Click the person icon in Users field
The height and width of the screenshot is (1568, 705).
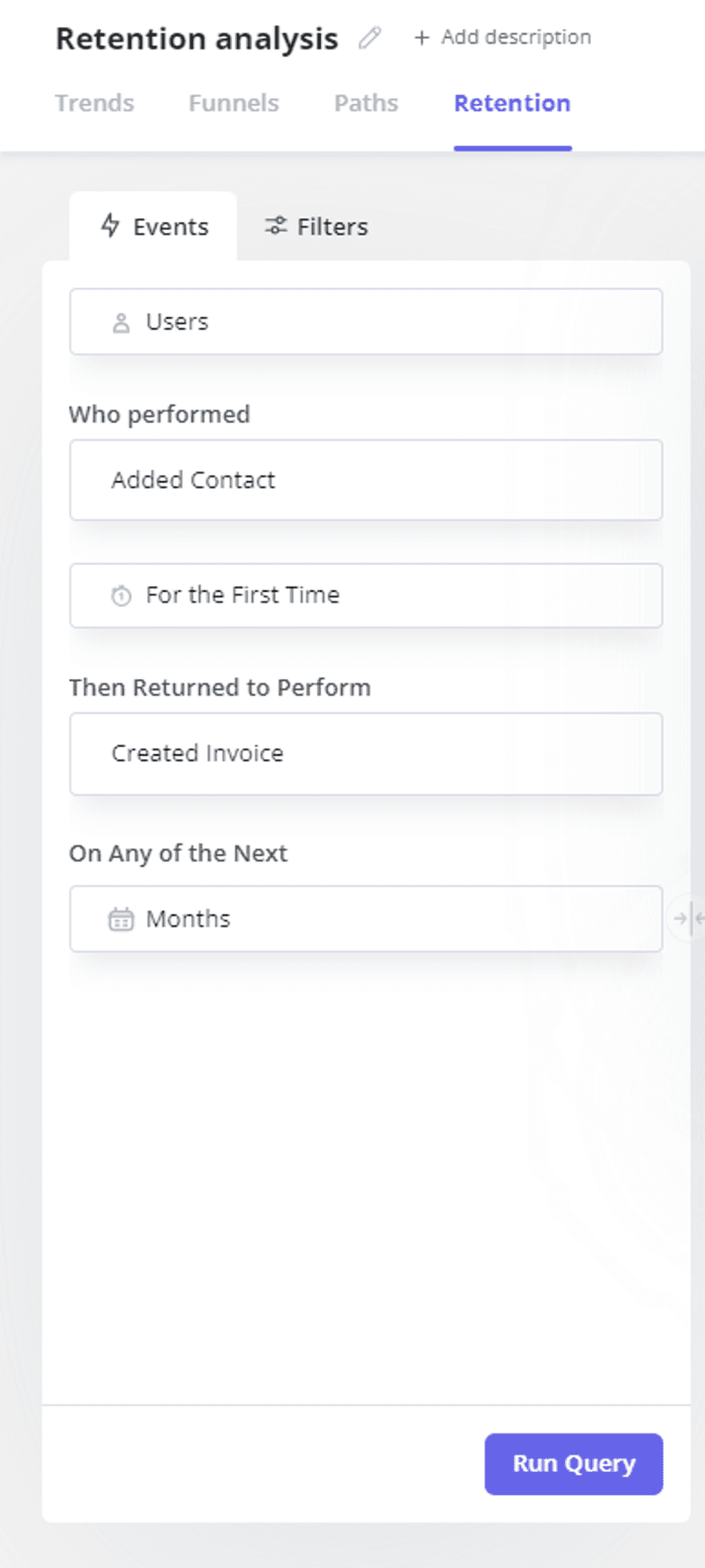pyautogui.click(x=122, y=323)
